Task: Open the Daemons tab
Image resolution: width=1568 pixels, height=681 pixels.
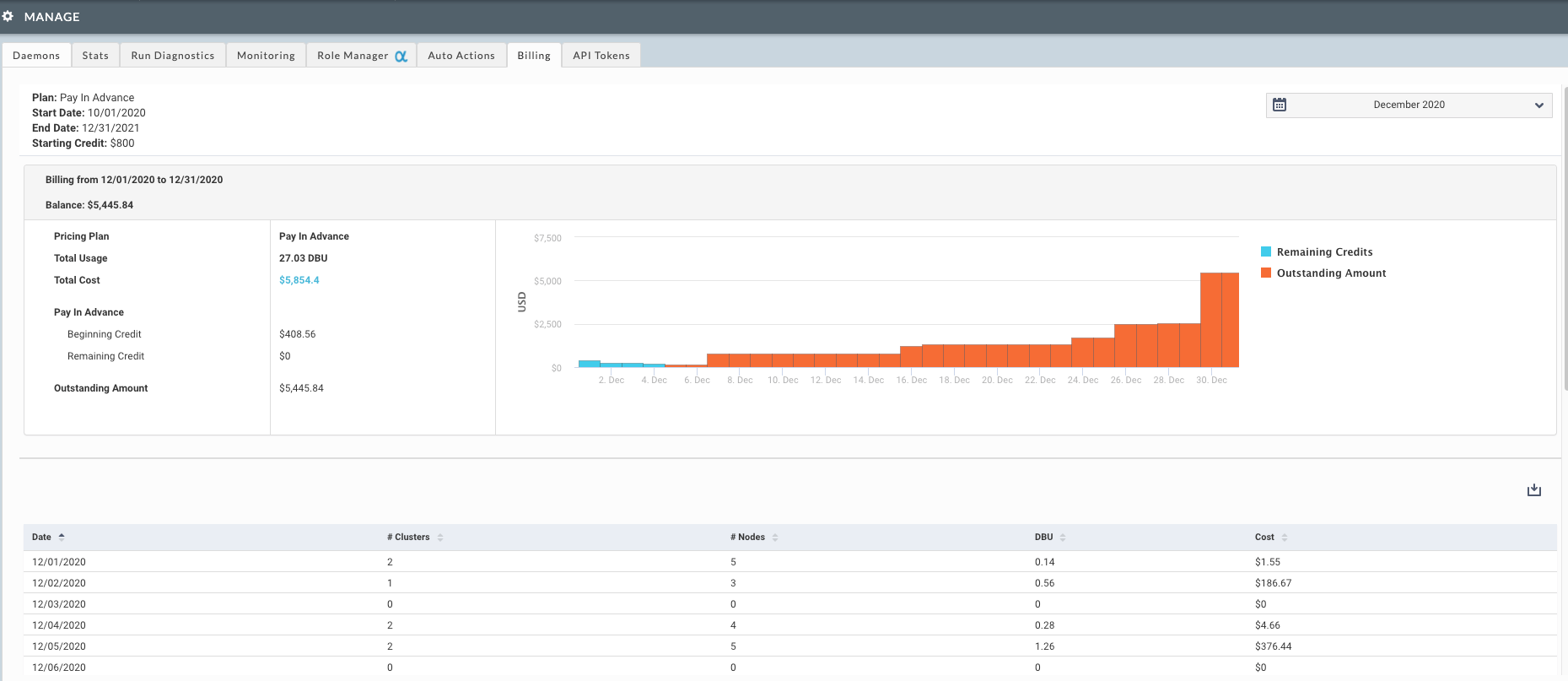Action: click(x=36, y=56)
